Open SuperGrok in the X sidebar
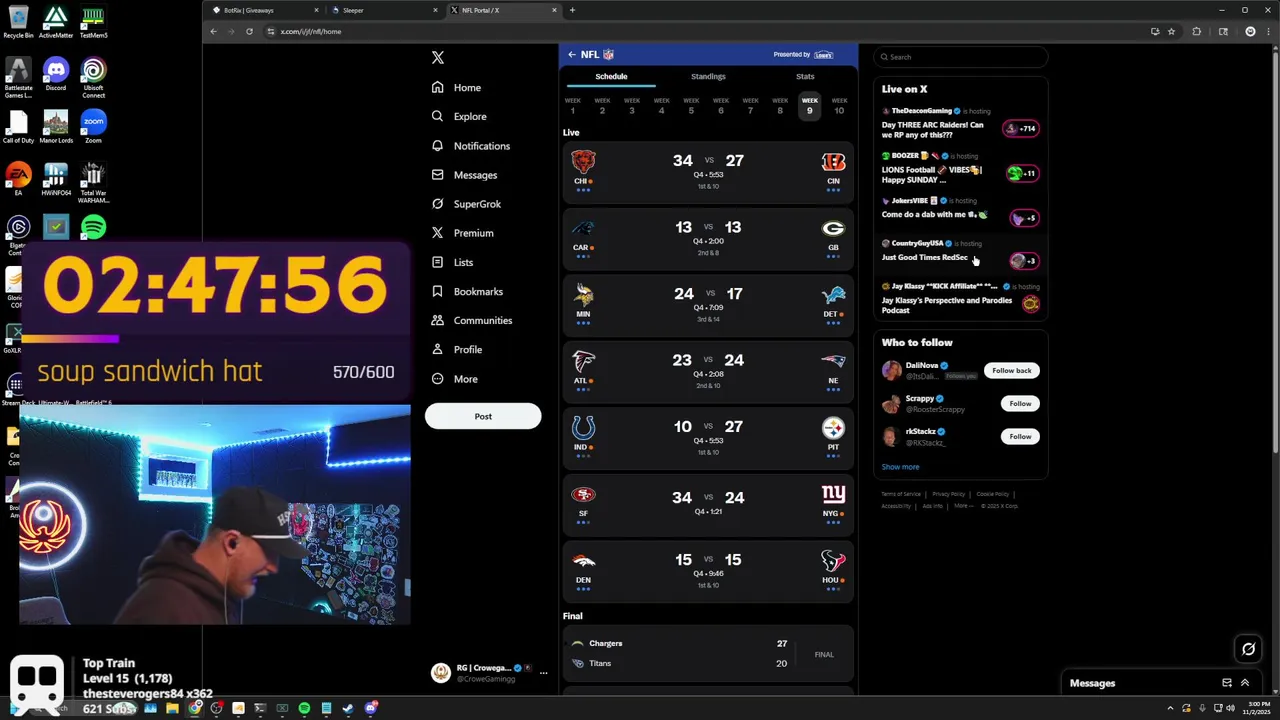 [466, 204]
